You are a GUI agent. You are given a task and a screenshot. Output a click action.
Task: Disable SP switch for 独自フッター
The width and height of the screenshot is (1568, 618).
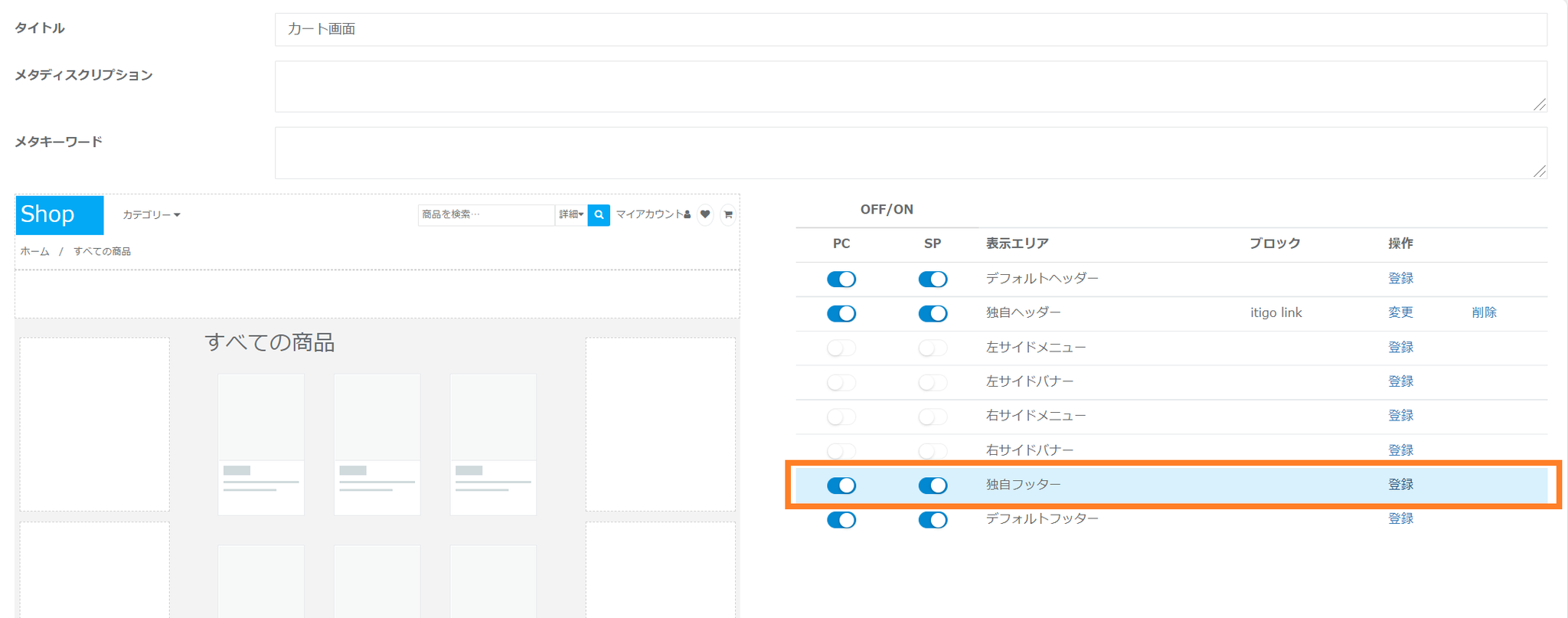point(933,486)
